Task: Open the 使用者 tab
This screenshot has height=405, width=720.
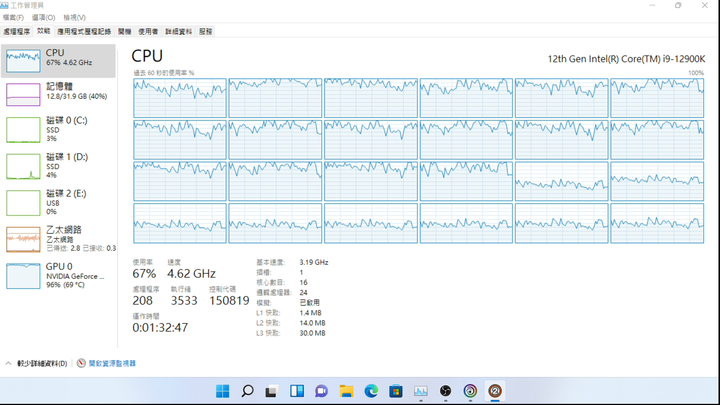Action: 148,32
